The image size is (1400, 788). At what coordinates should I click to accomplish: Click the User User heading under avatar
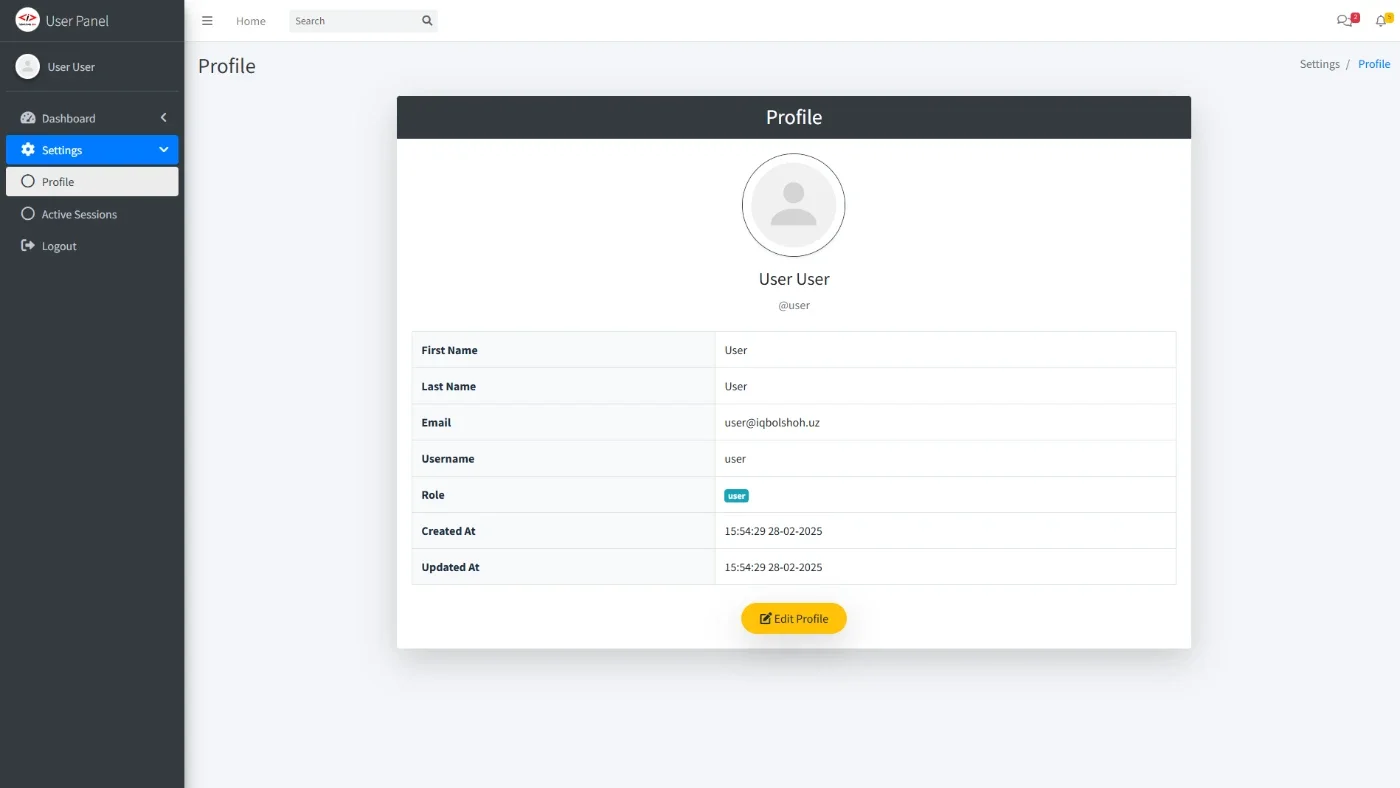click(x=794, y=279)
